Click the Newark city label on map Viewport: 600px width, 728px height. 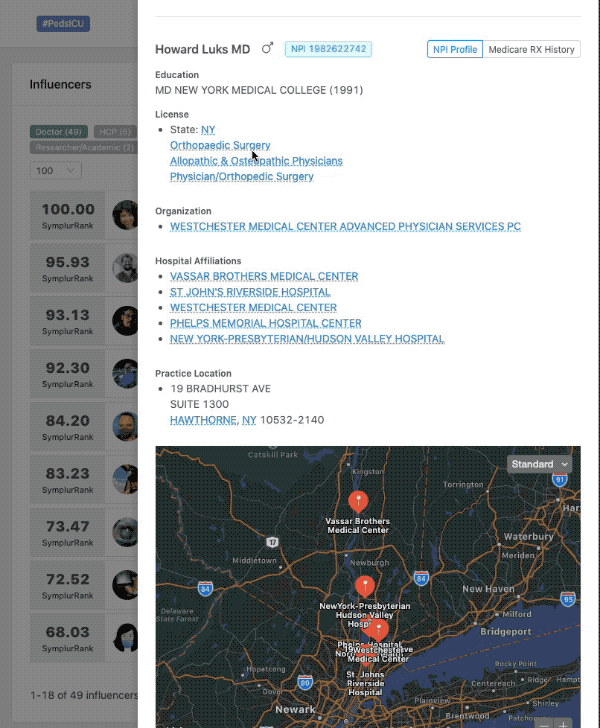tap(295, 709)
